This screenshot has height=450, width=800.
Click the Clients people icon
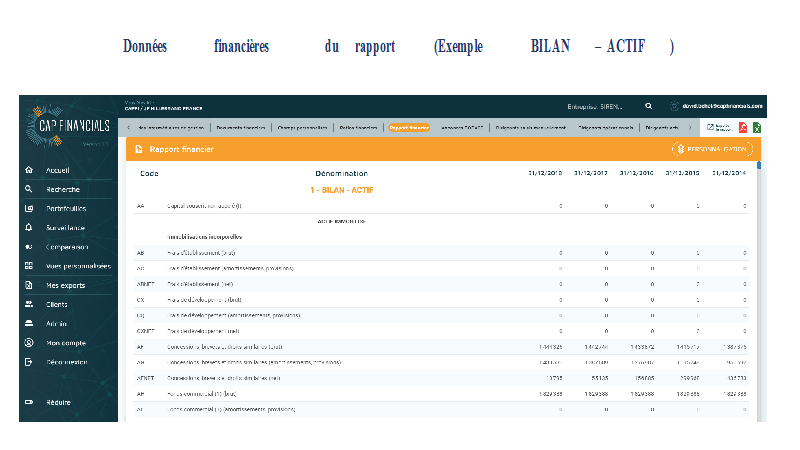tap(28, 304)
